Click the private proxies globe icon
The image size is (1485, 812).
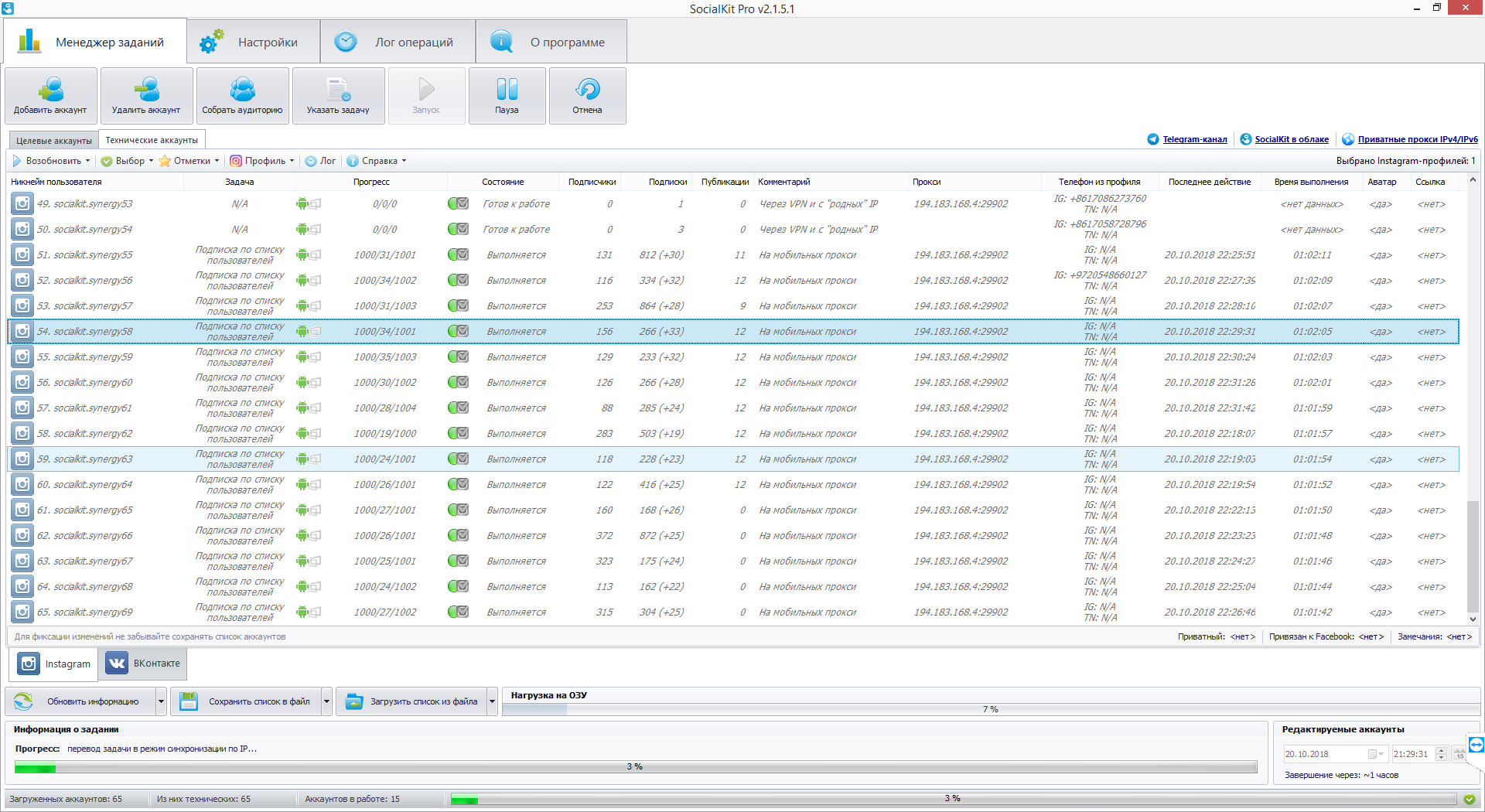coord(1348,139)
